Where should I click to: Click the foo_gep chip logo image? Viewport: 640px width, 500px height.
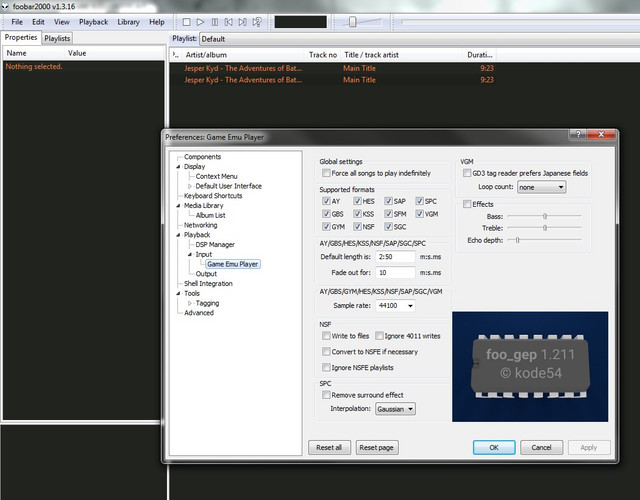tap(530, 367)
